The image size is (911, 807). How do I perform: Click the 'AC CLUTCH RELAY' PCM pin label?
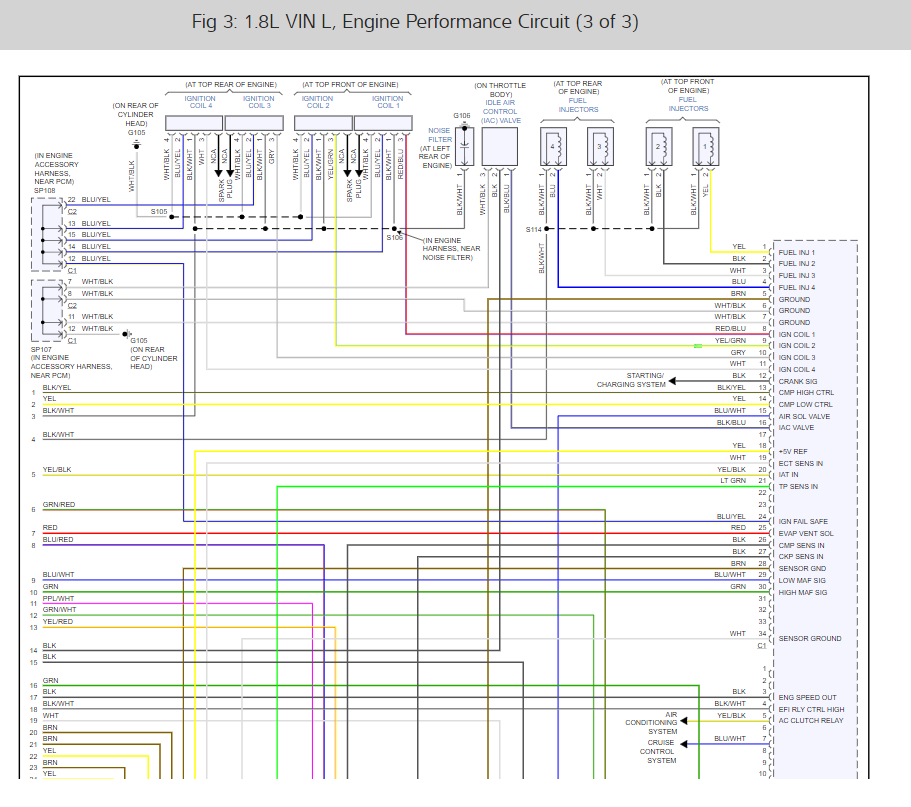pos(810,720)
